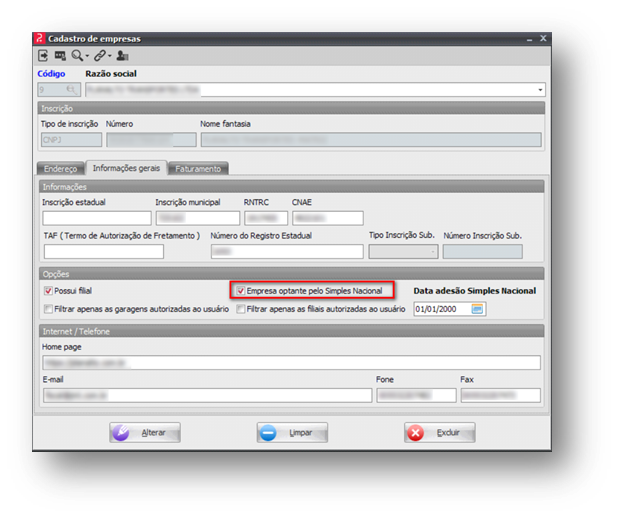
Task: Select the Informações gerais tab
Action: click(126, 168)
